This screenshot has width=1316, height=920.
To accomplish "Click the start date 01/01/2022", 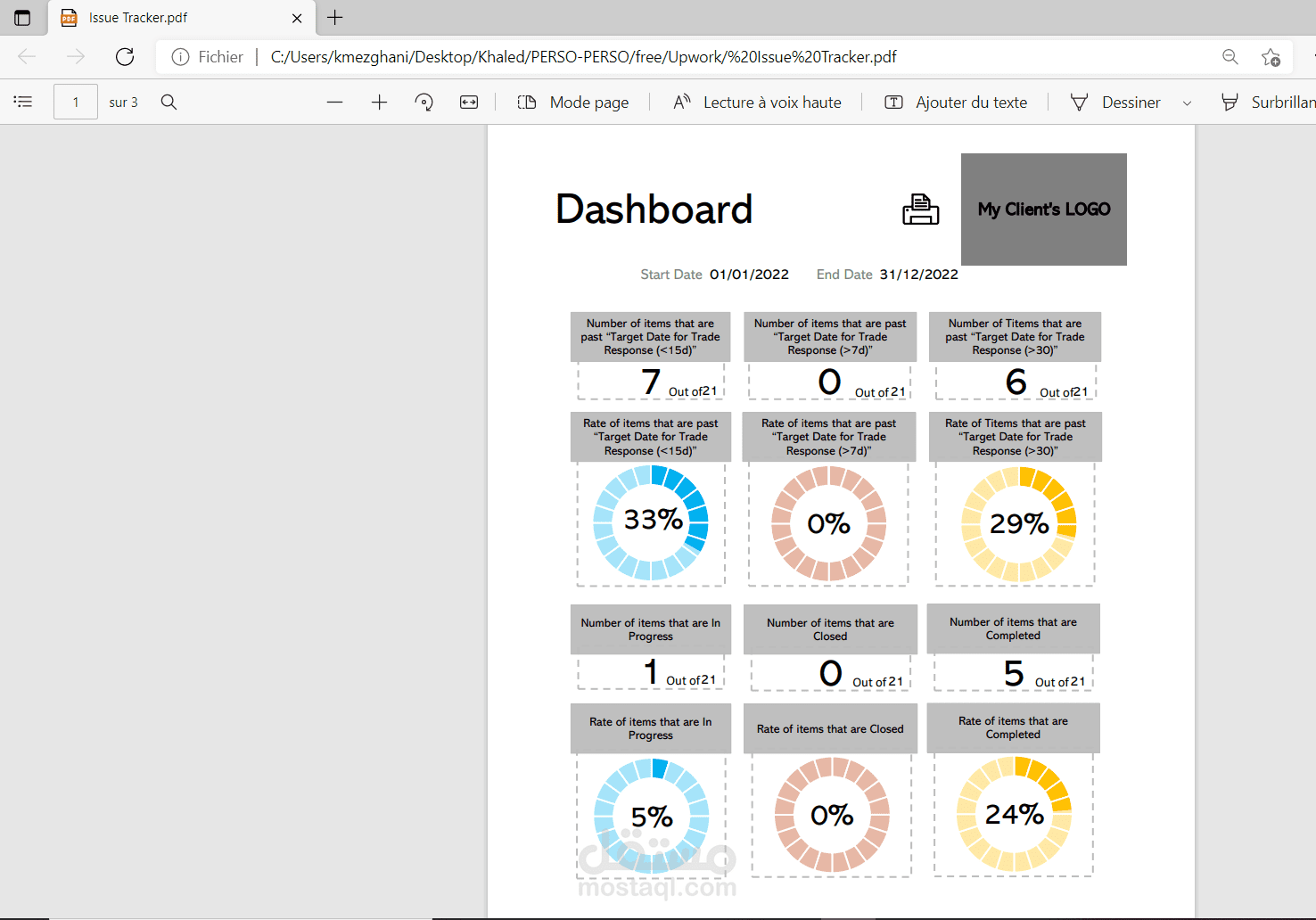I will tap(749, 275).
